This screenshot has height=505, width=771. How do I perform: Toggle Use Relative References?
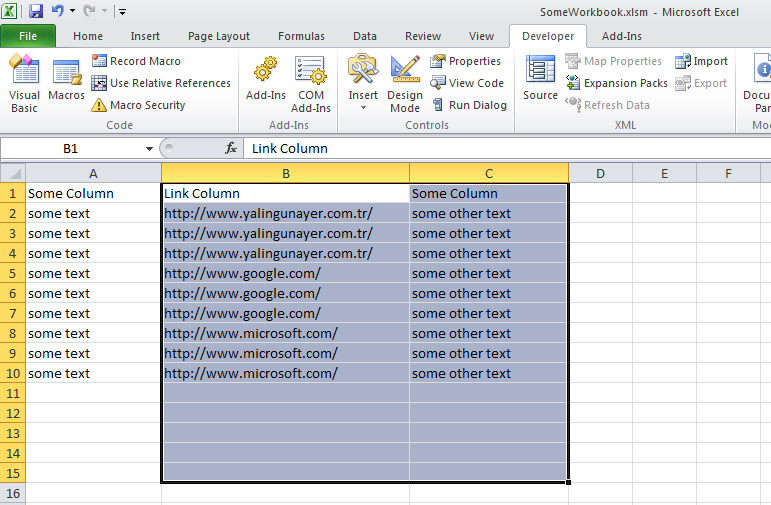[x=161, y=83]
